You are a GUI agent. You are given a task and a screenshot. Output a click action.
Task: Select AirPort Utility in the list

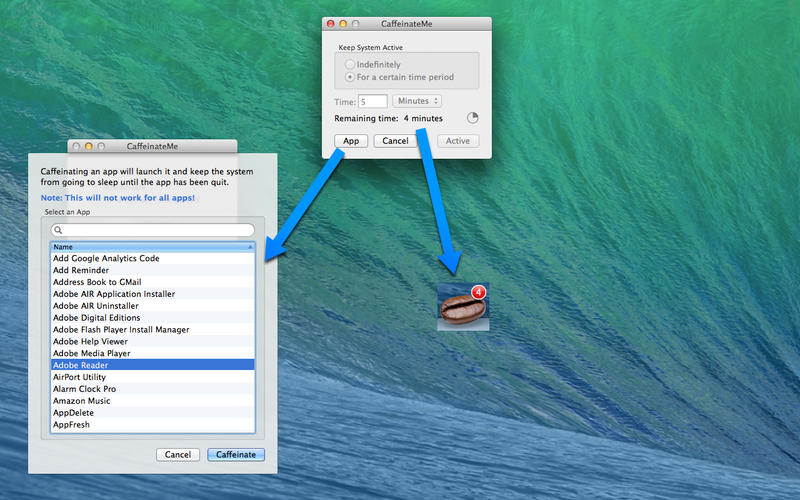[153, 377]
